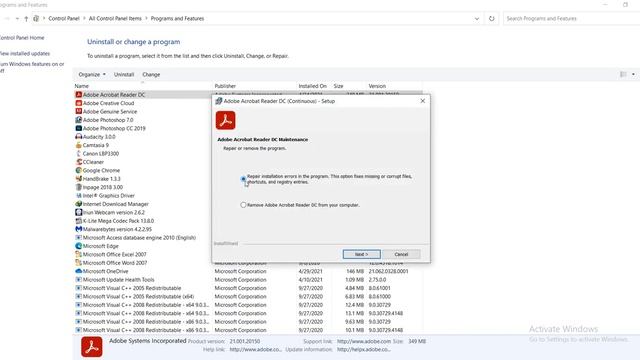Select Adobe Photoshop 7.0 icon
Screen dimensions: 640x360
tap(79, 120)
